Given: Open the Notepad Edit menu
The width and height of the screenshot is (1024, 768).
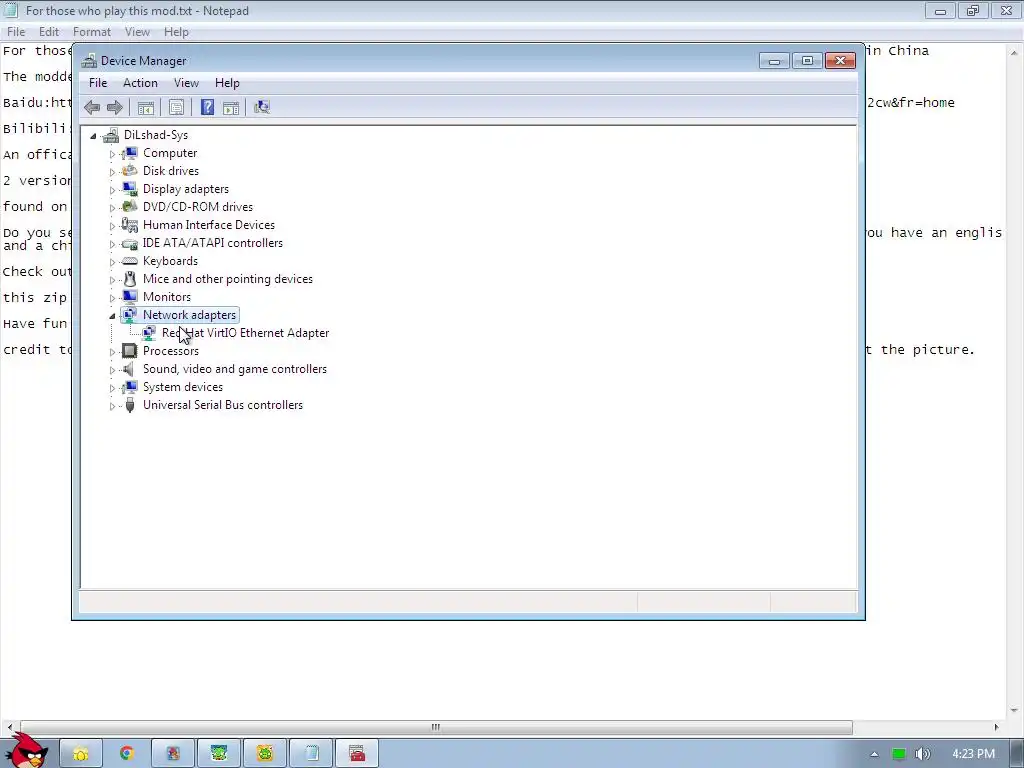Looking at the screenshot, I should pyautogui.click(x=49, y=31).
